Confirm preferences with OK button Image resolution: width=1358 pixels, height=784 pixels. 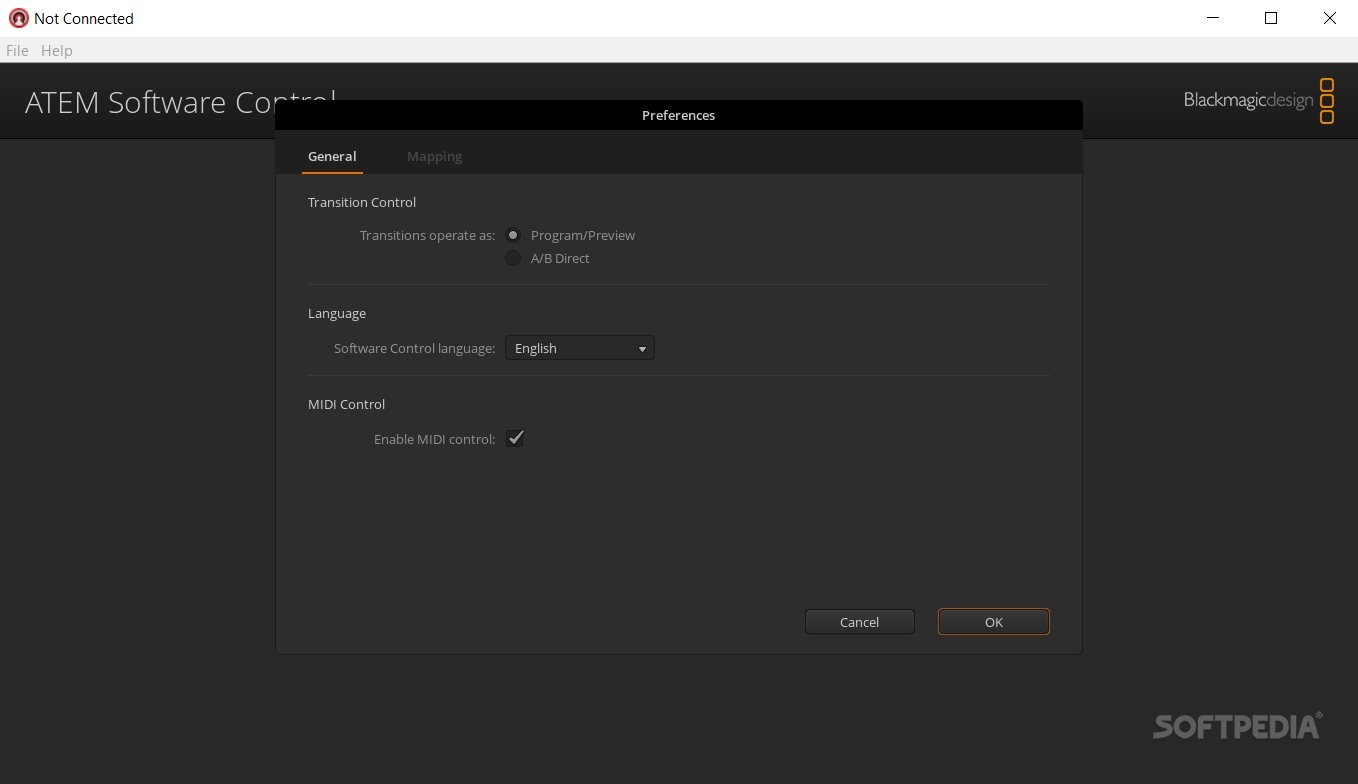tap(994, 622)
